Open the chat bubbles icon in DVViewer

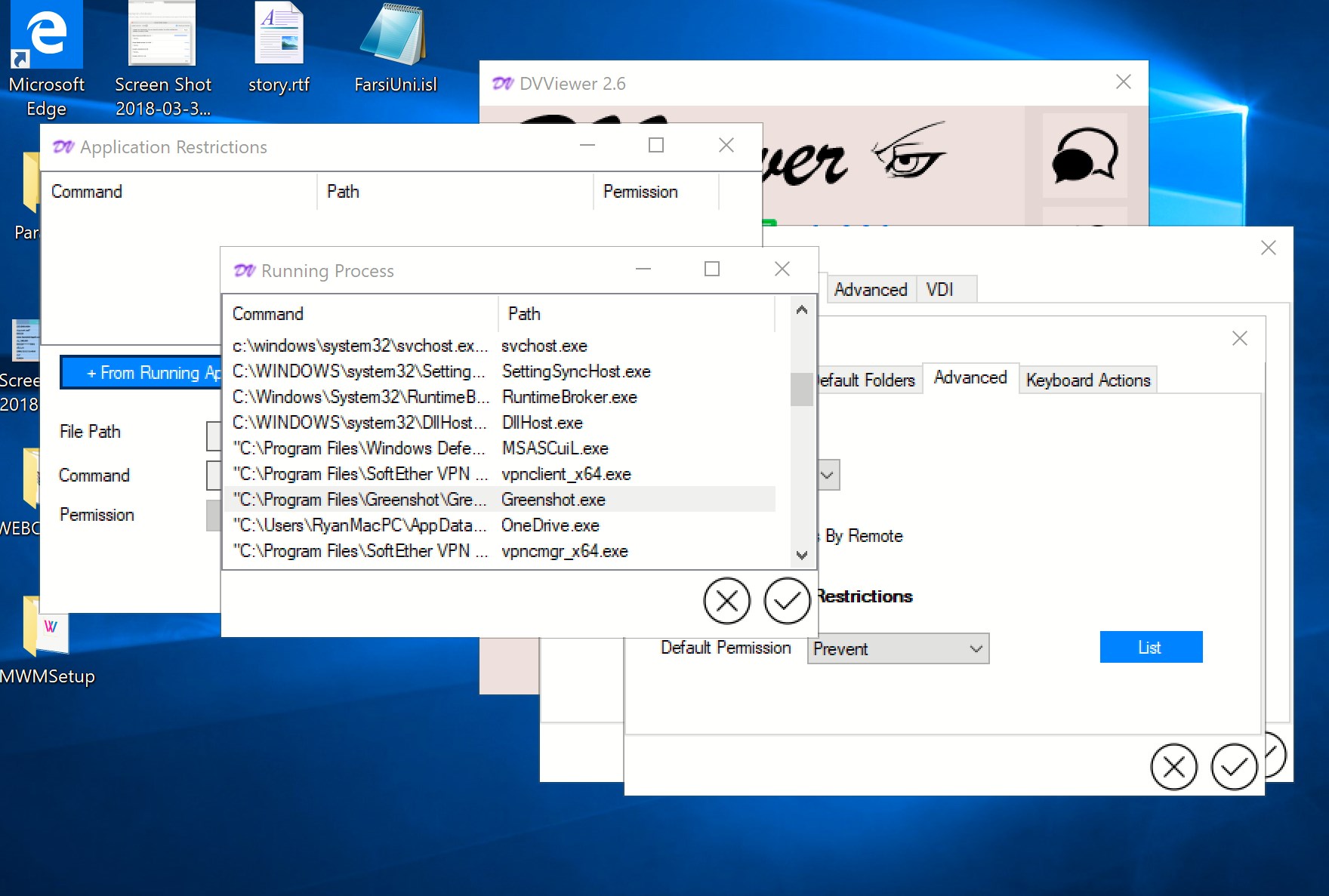point(1084,155)
